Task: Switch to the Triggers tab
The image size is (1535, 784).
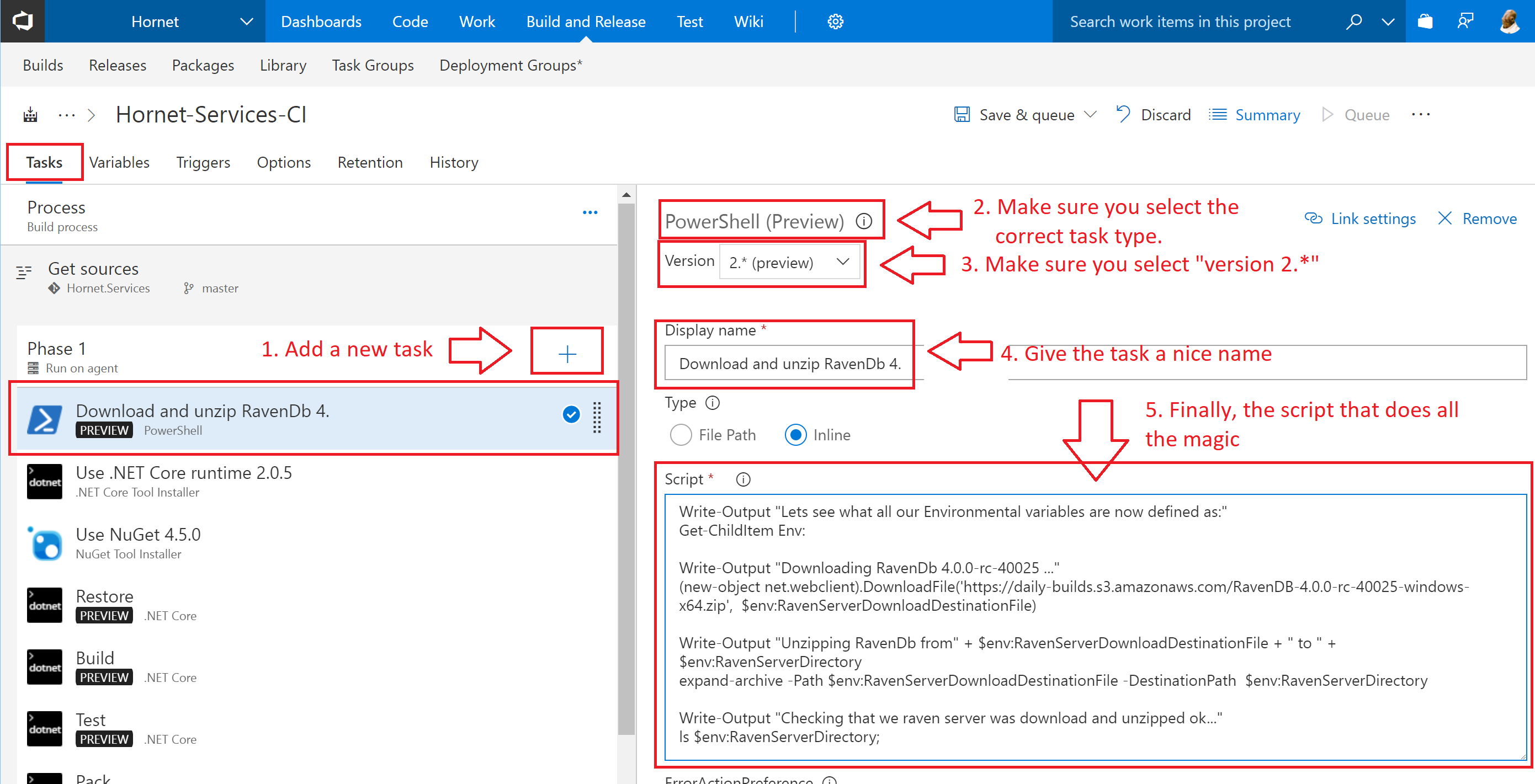Action: click(203, 162)
